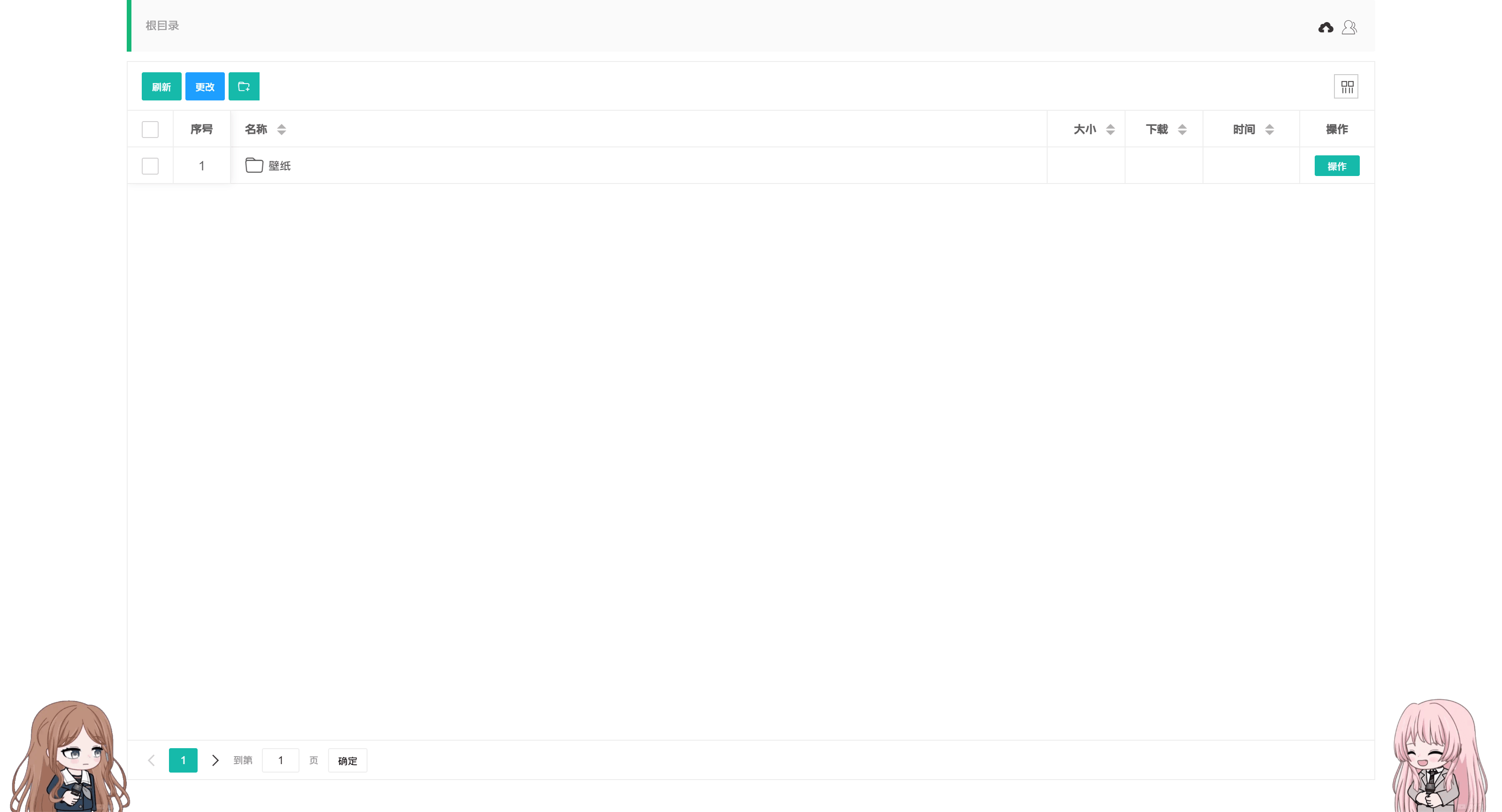
Task: Sort by 时间 column arrows
Action: click(1269, 130)
